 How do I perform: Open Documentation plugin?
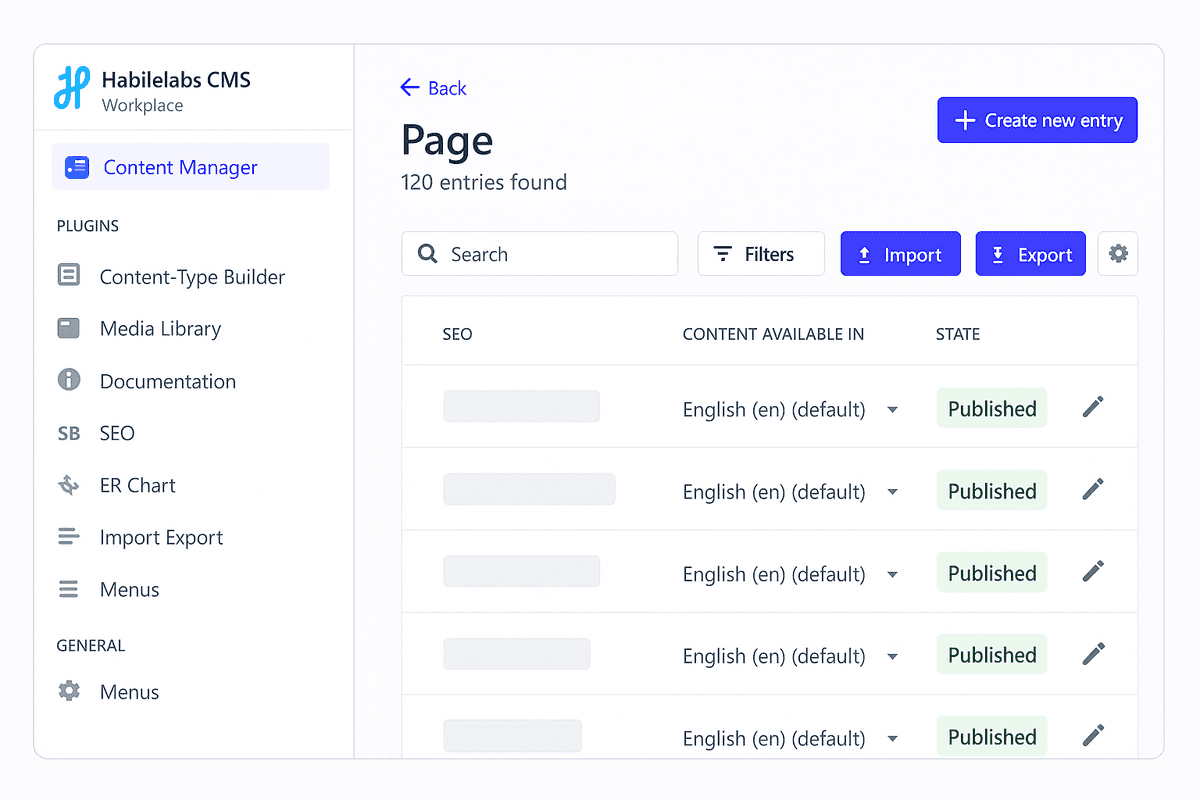tap(168, 381)
